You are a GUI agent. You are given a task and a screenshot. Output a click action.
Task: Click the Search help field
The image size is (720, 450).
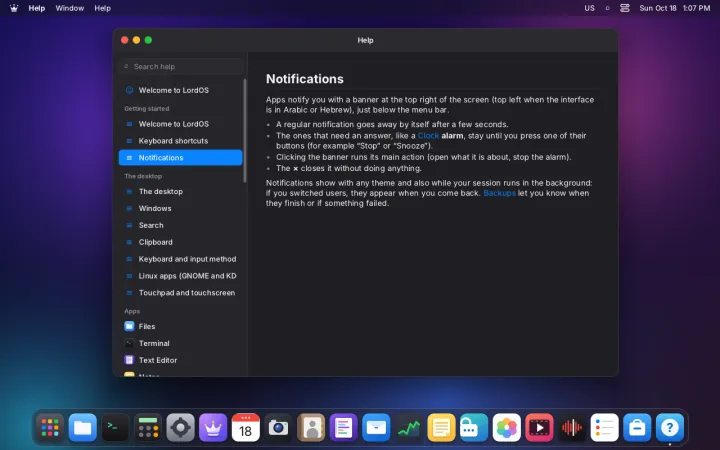(180, 67)
